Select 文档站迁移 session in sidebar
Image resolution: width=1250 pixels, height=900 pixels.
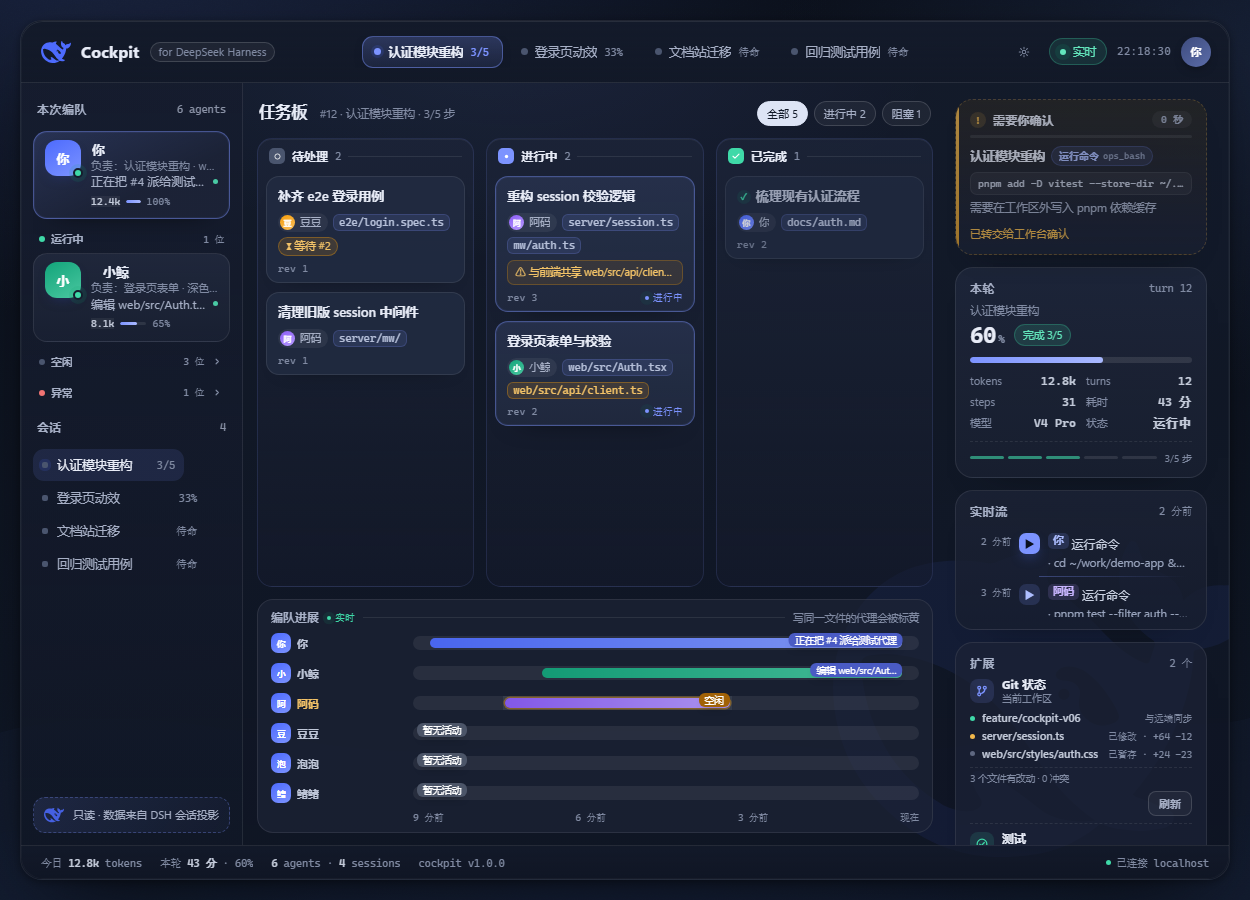click(x=119, y=531)
